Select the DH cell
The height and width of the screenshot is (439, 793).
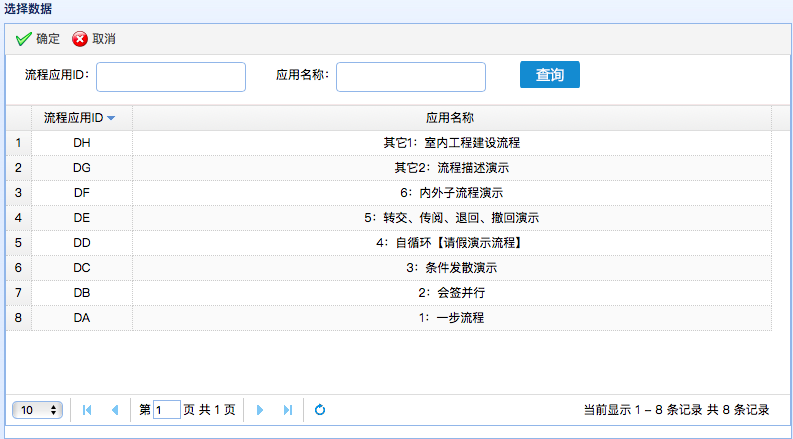click(82, 143)
